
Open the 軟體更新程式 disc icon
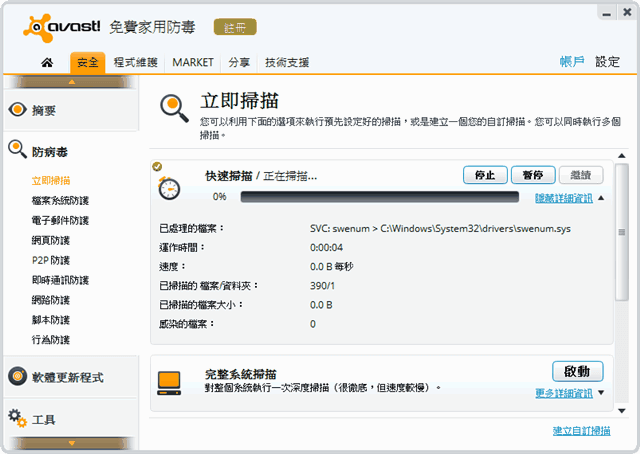coord(18,376)
